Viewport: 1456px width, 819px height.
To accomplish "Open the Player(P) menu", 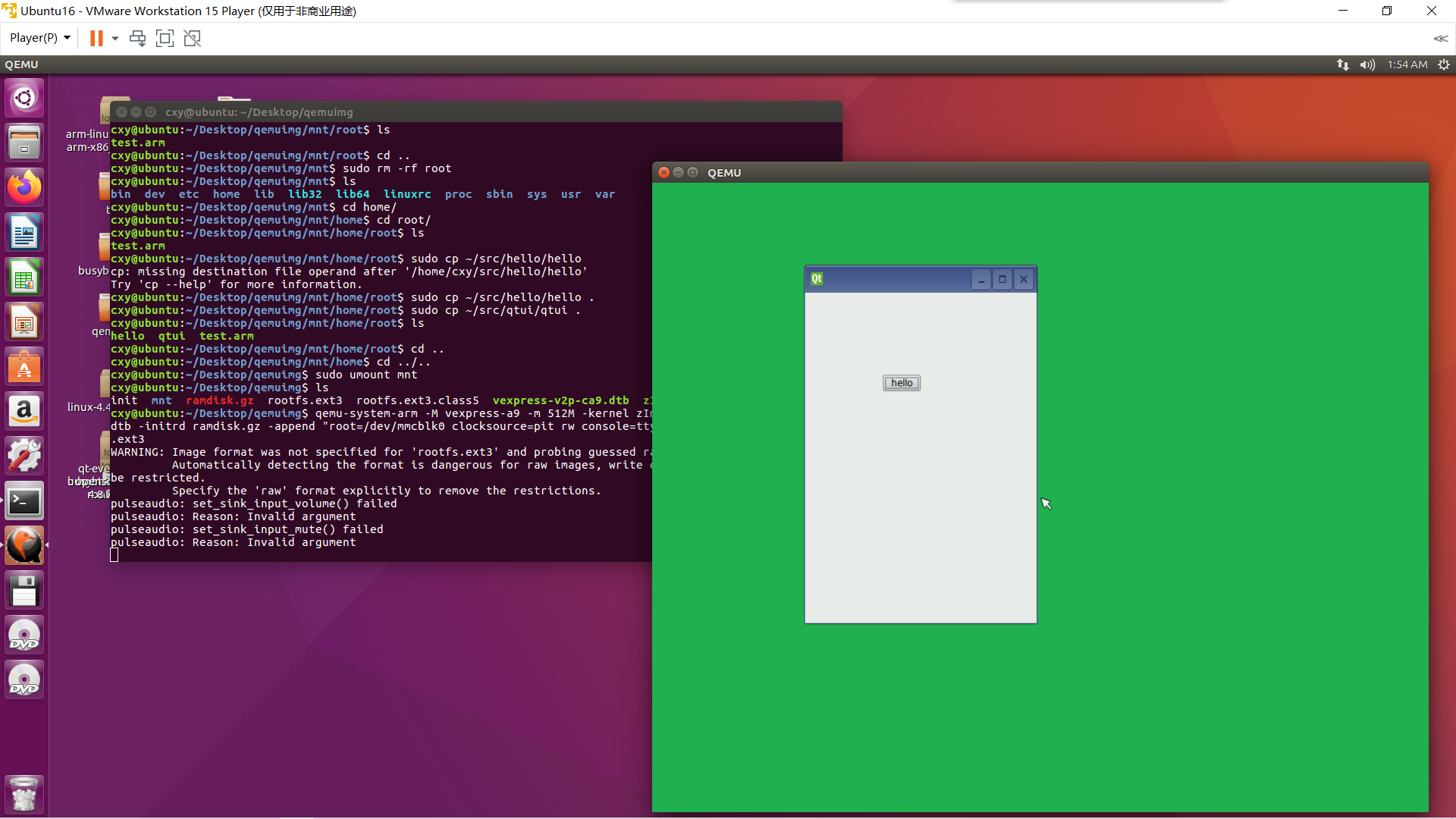I will 39,38.
